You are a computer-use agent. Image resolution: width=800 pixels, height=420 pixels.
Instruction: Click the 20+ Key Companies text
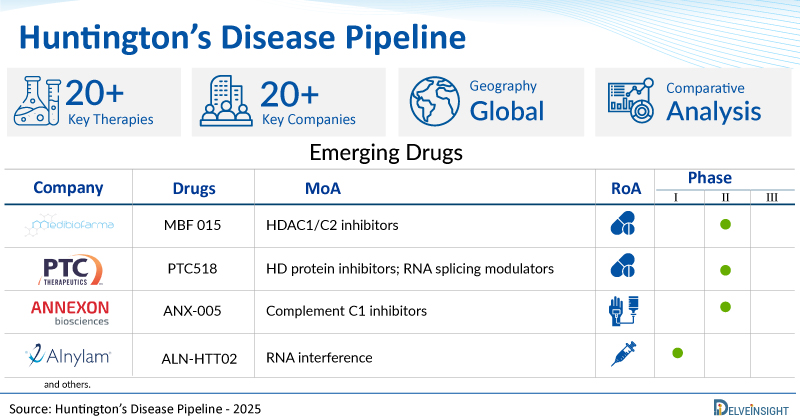(x=308, y=102)
